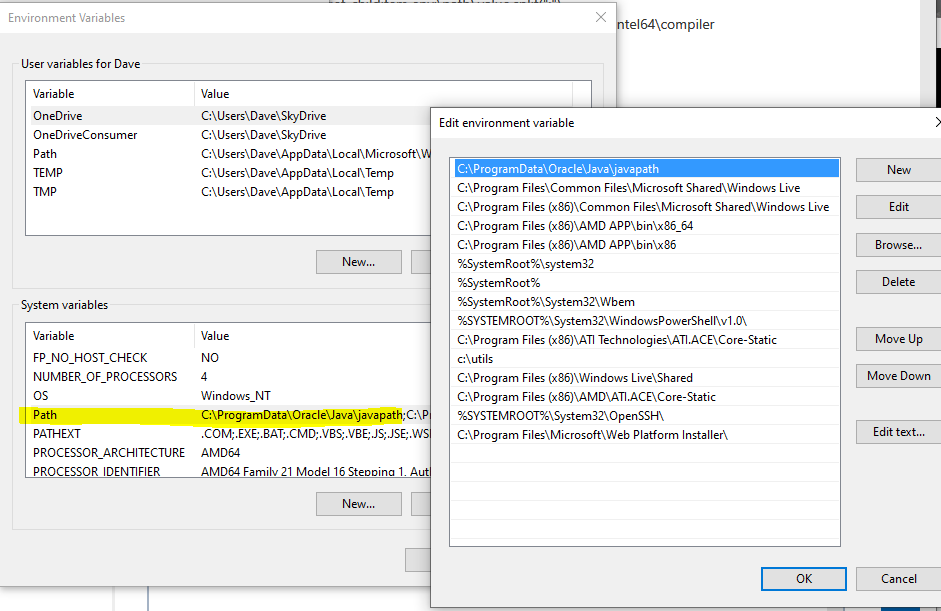Select the PROCESSOR_ARCHITECTURE system variable

(x=109, y=453)
